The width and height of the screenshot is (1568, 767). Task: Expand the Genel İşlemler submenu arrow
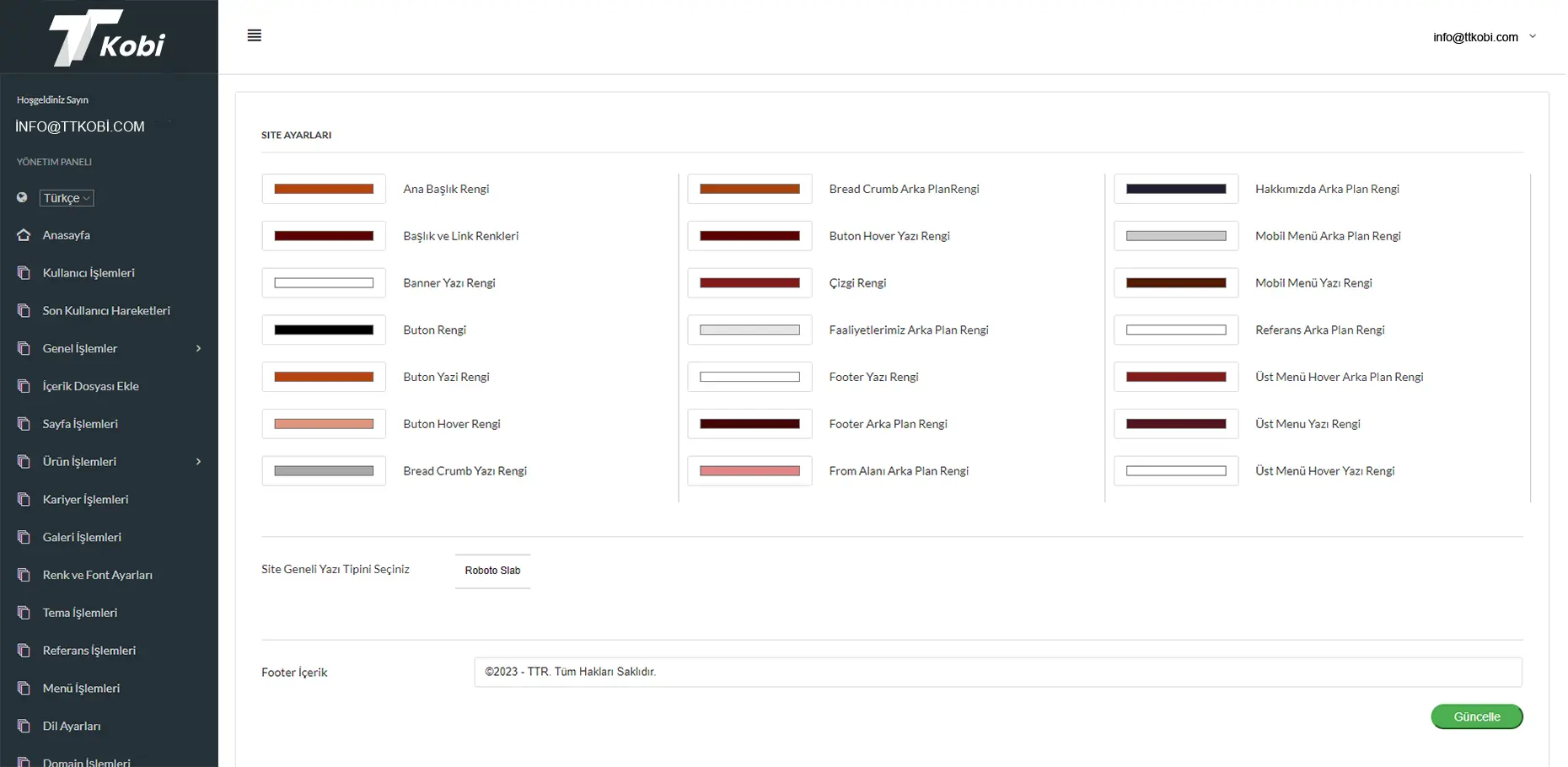pos(198,348)
